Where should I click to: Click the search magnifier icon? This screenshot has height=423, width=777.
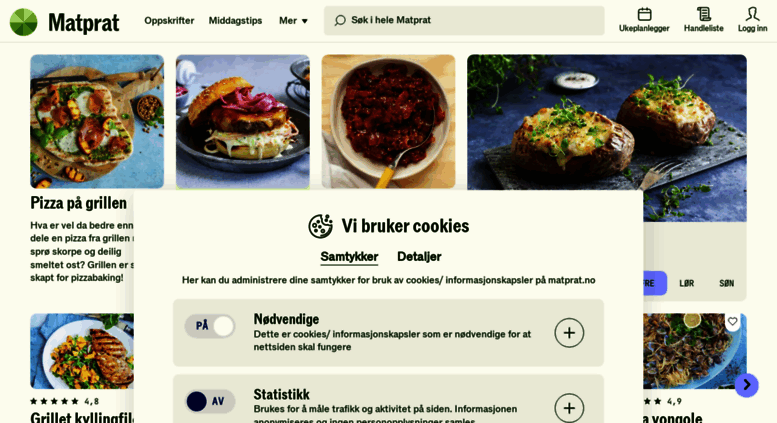click(340, 20)
